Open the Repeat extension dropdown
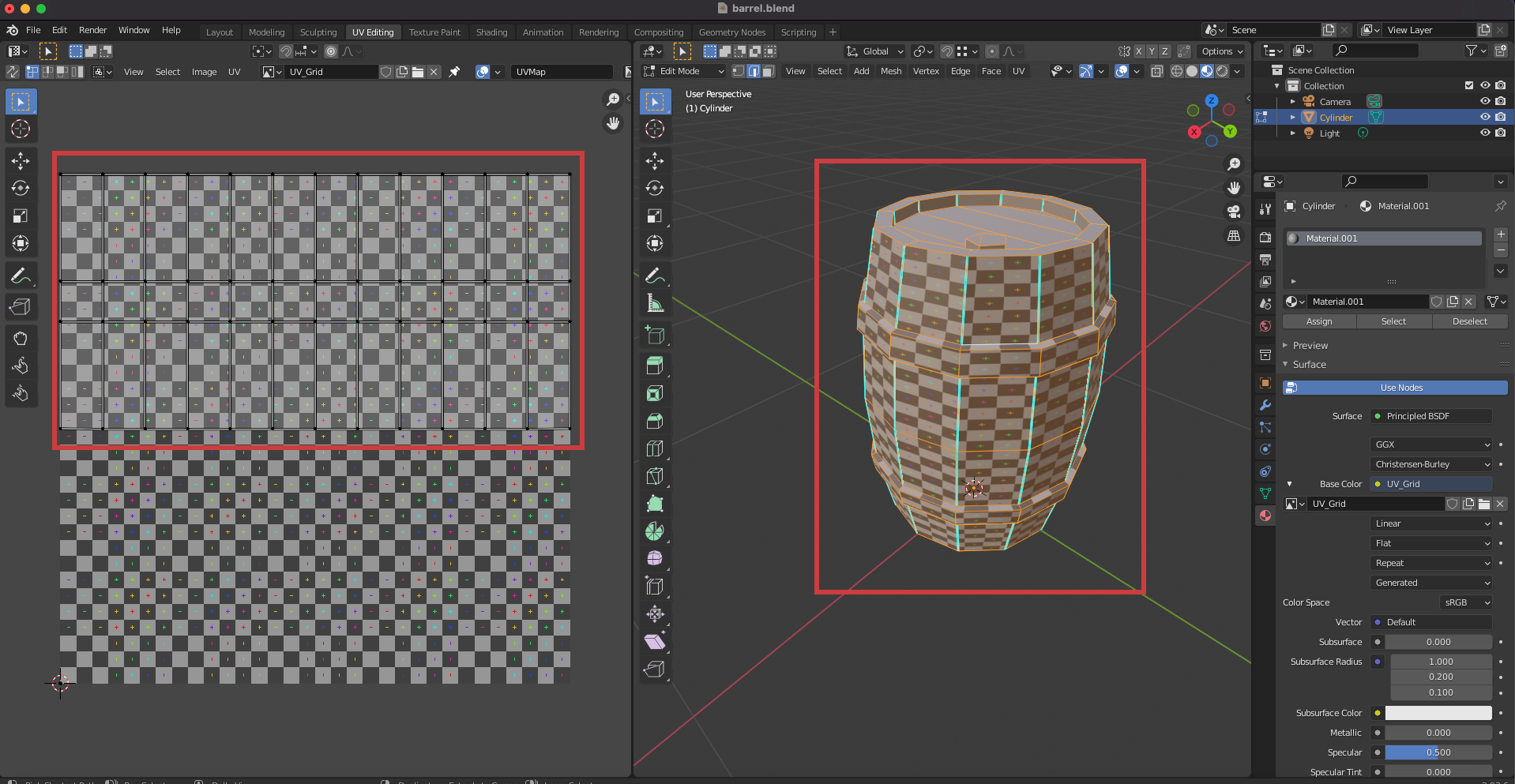 tap(1431, 563)
